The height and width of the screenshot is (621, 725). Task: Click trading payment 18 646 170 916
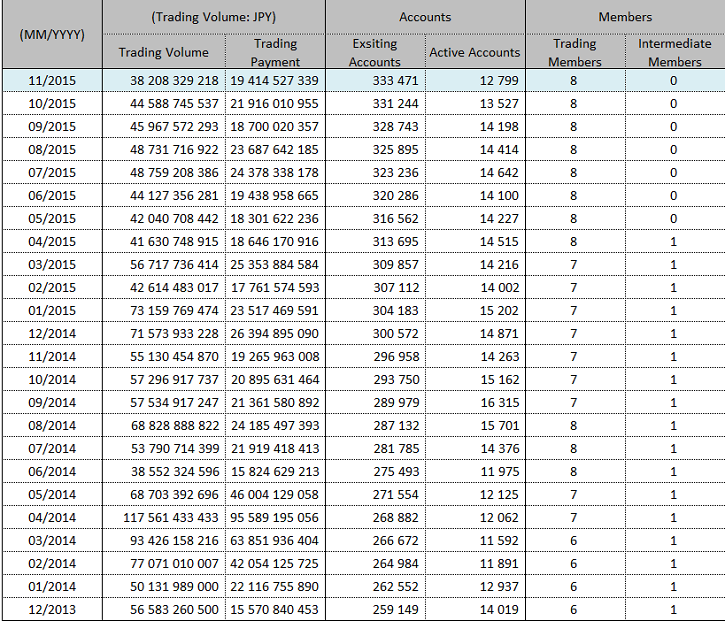[x=276, y=241]
